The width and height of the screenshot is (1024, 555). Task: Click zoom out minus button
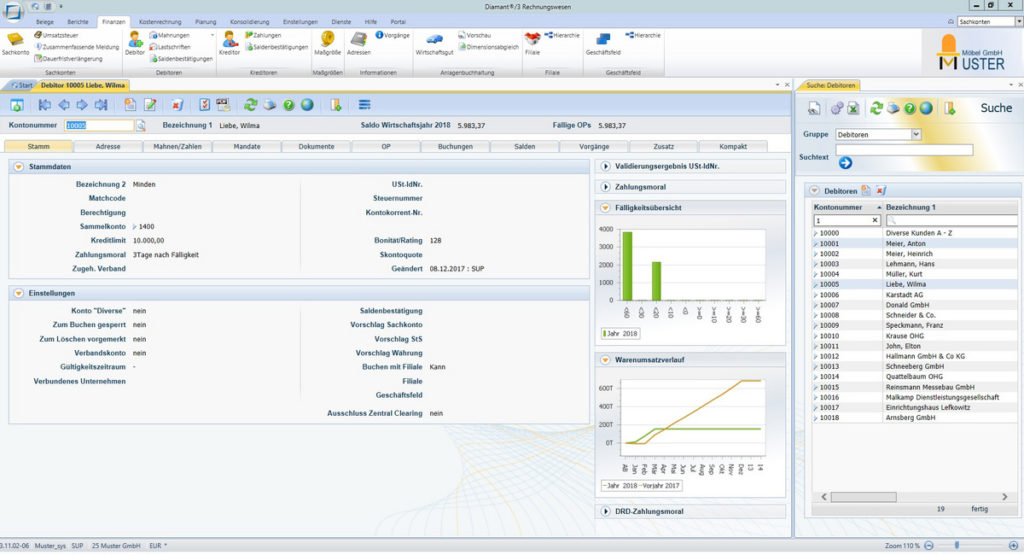(x=929, y=546)
